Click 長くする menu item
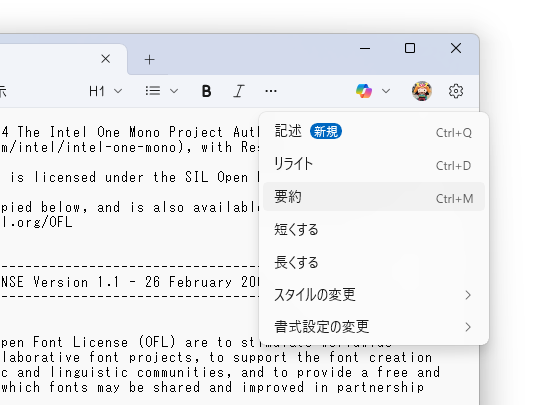 374,262
